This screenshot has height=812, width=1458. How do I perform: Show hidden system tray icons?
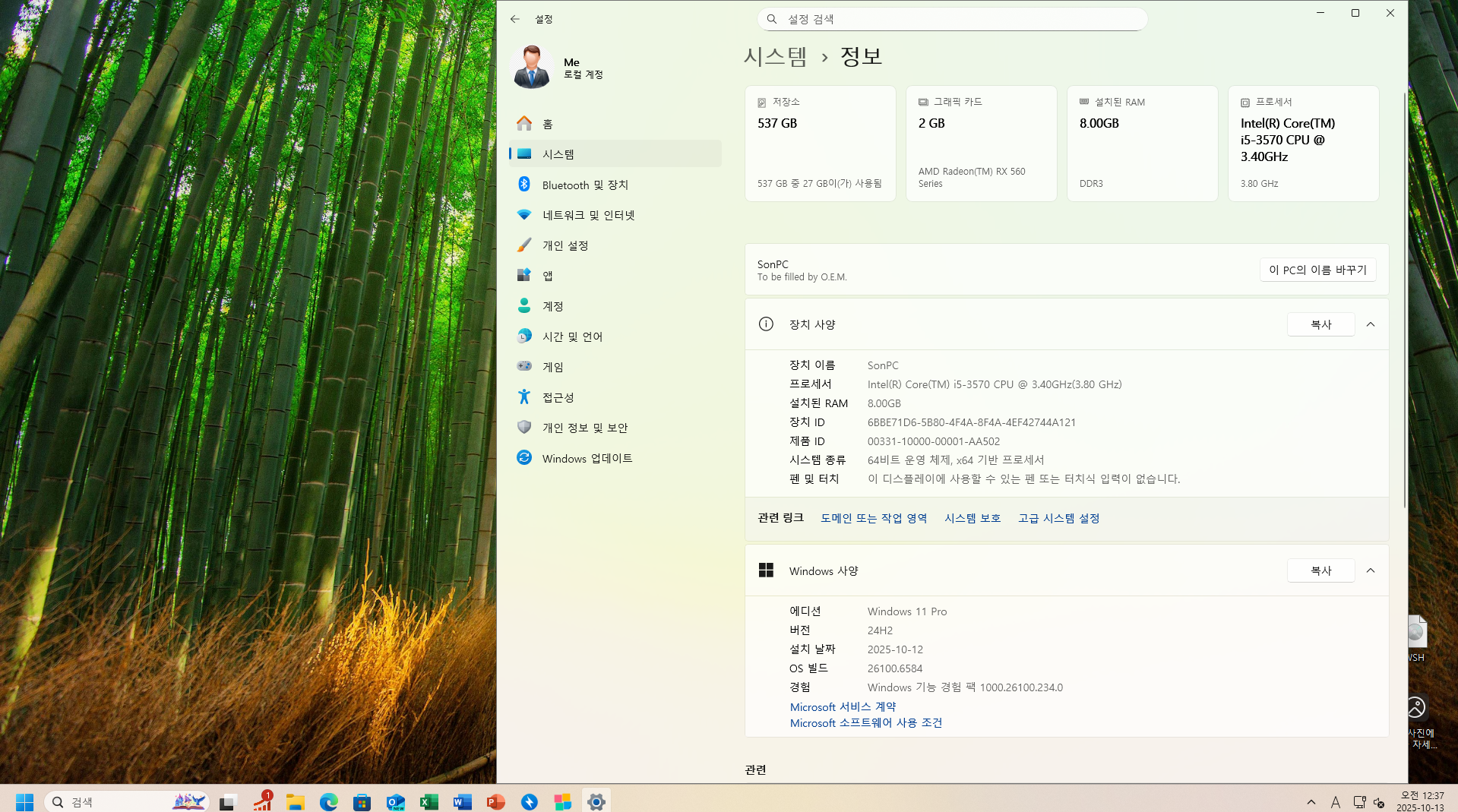(1311, 802)
